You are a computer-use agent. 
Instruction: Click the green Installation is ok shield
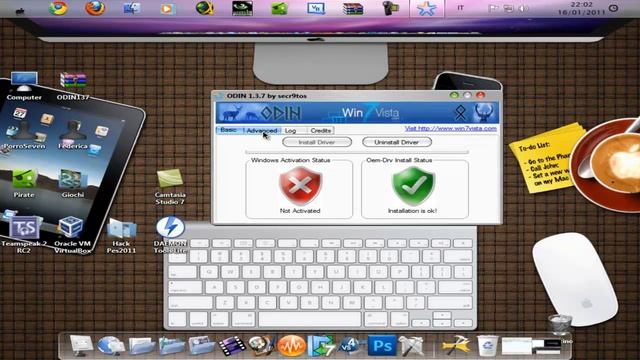tap(413, 186)
